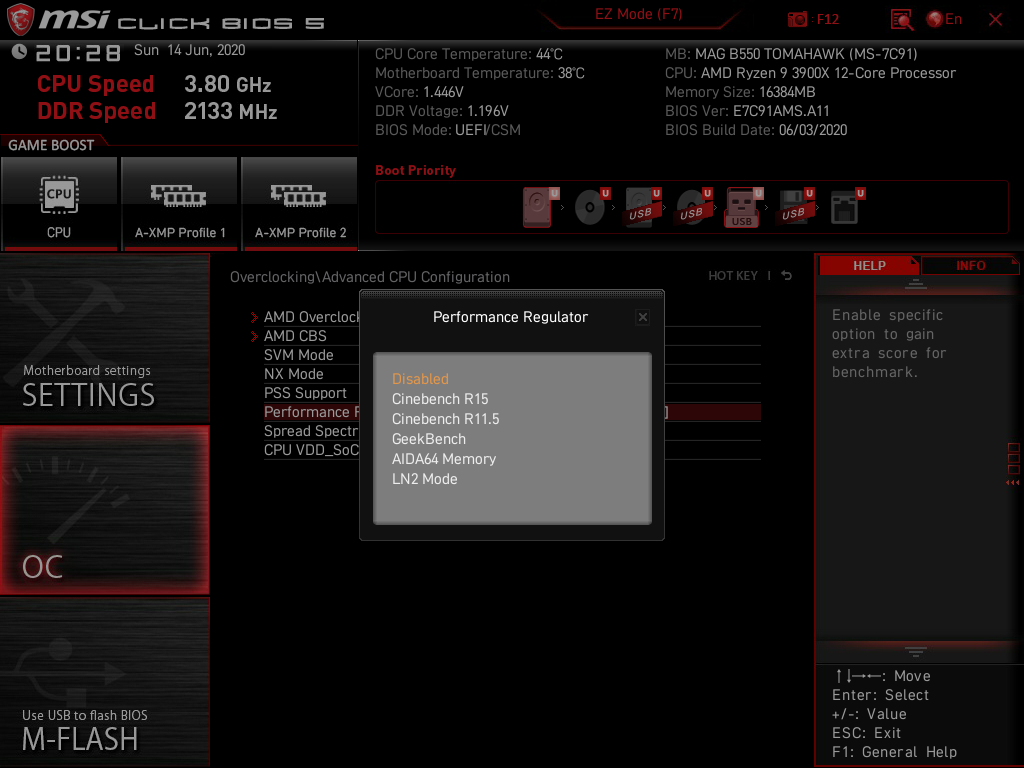Click the time display 20:28
1024x768 pixels.
click(78, 53)
